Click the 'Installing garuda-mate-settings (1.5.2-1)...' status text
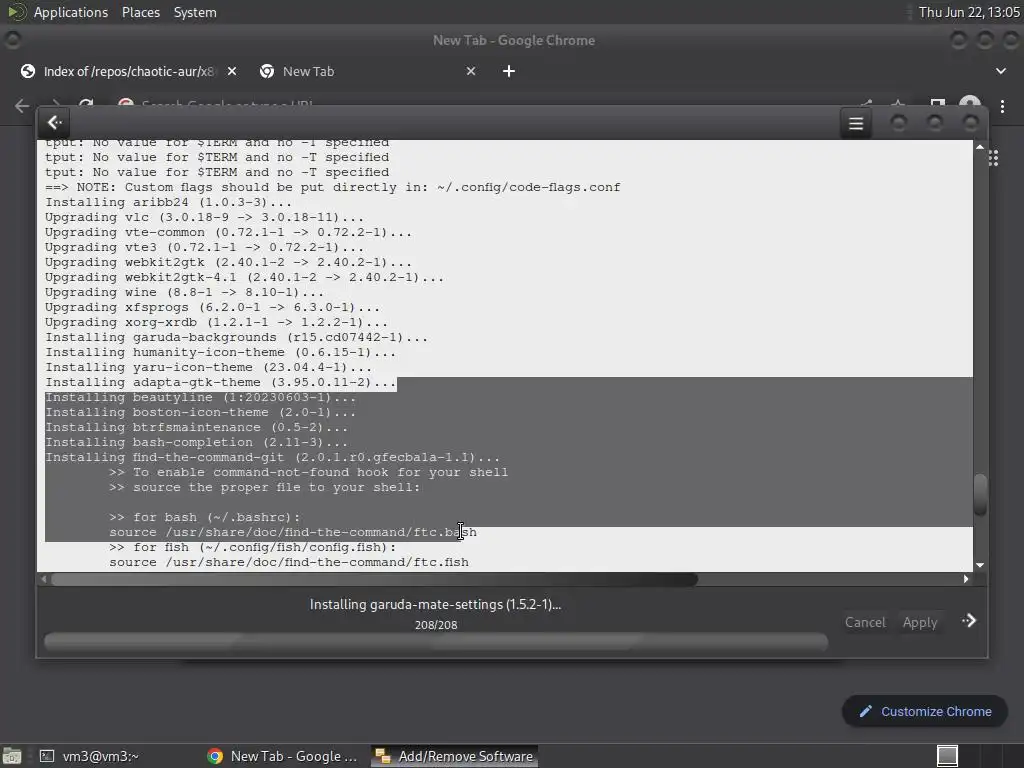This screenshot has height=768, width=1024. point(436,604)
